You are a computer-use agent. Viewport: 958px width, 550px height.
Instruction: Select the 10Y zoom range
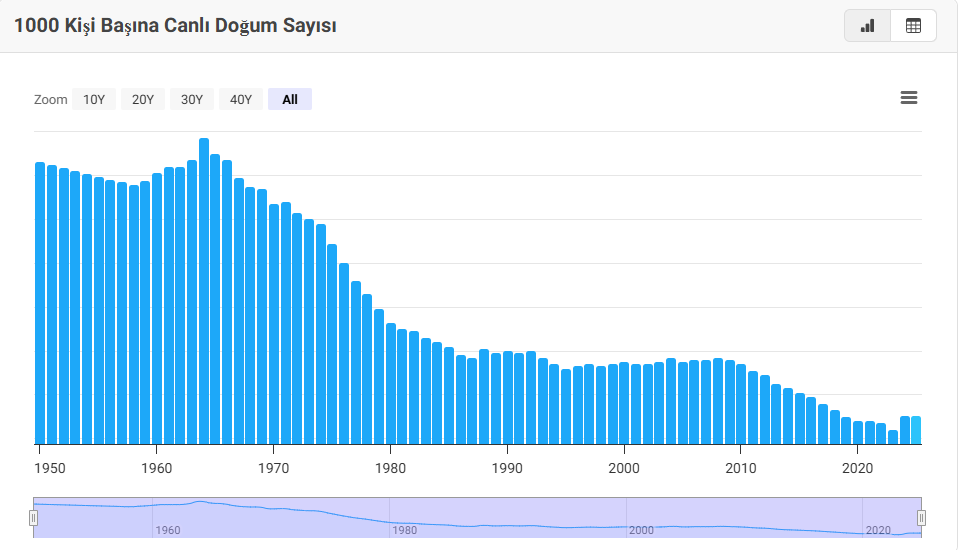pyautogui.click(x=94, y=99)
